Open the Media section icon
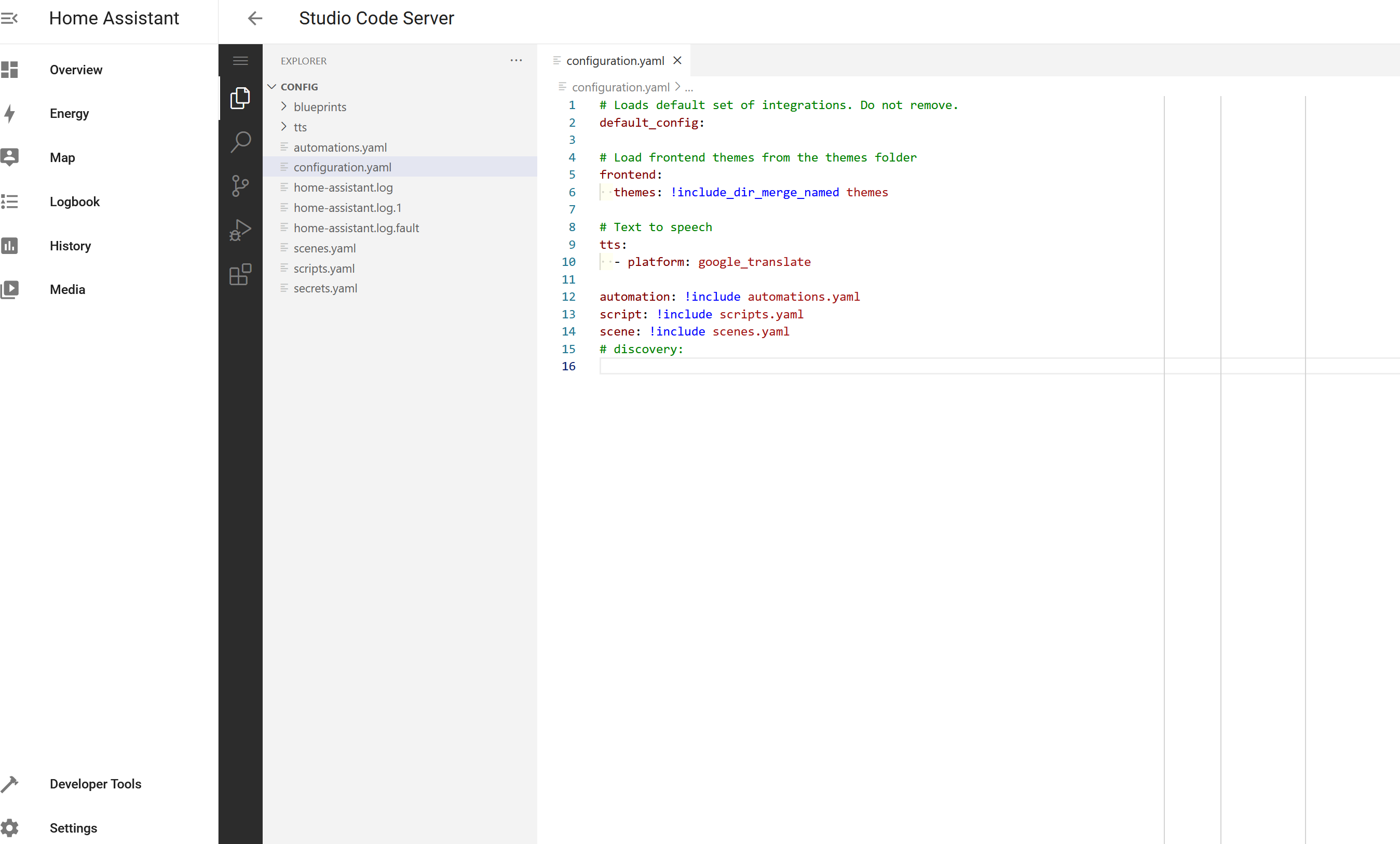The height and width of the screenshot is (844, 1400). click(10, 289)
